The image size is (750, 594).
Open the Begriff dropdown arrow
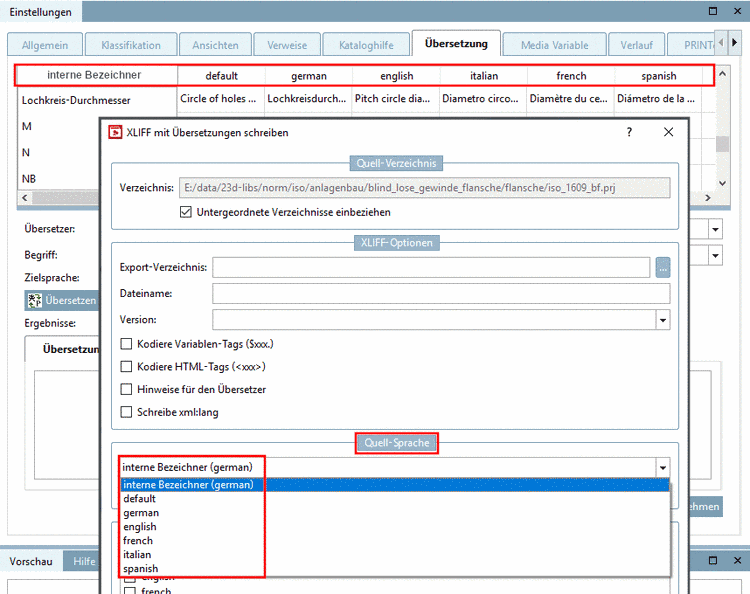click(x=715, y=255)
